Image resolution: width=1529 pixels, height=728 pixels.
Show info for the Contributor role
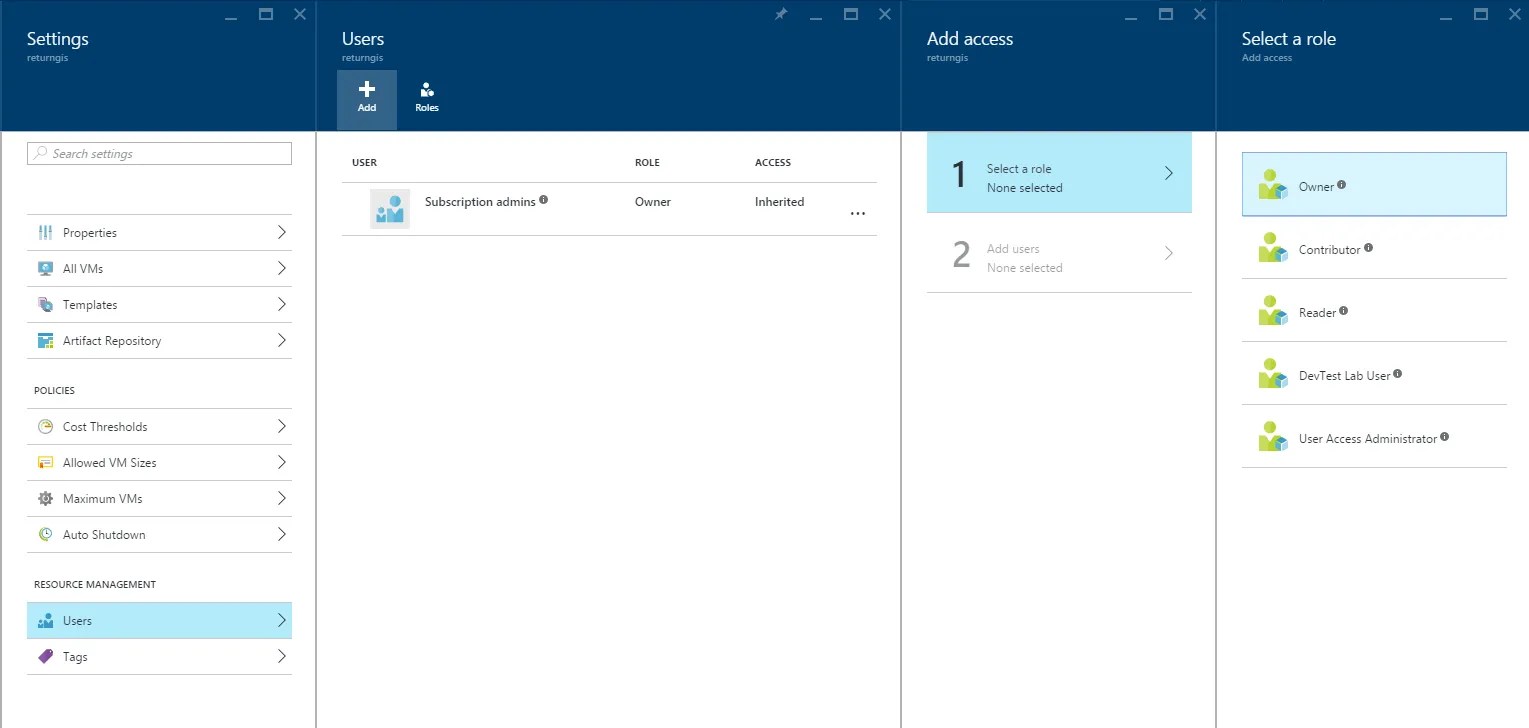tap(1369, 248)
